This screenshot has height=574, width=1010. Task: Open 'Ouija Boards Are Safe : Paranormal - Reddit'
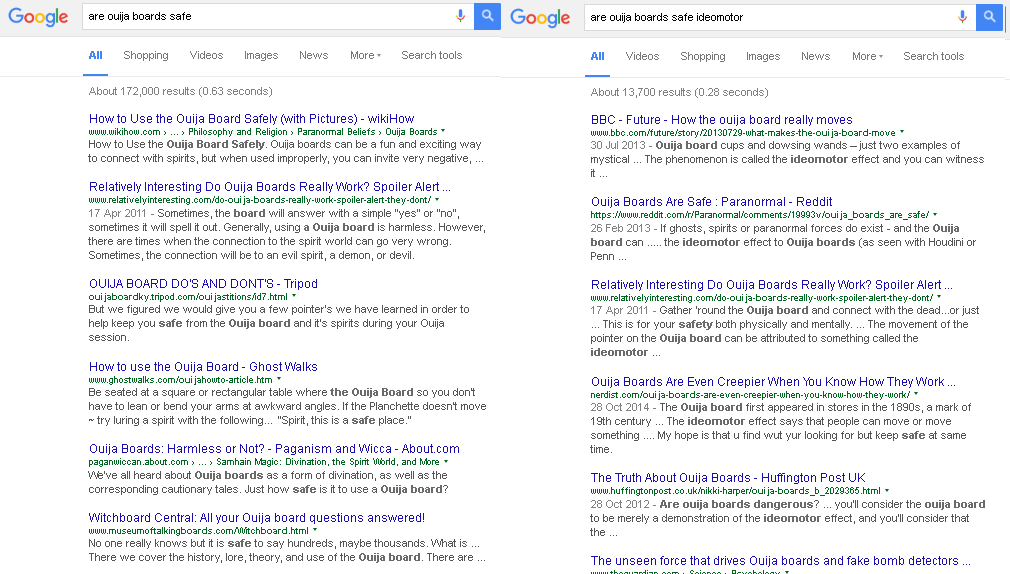point(711,202)
